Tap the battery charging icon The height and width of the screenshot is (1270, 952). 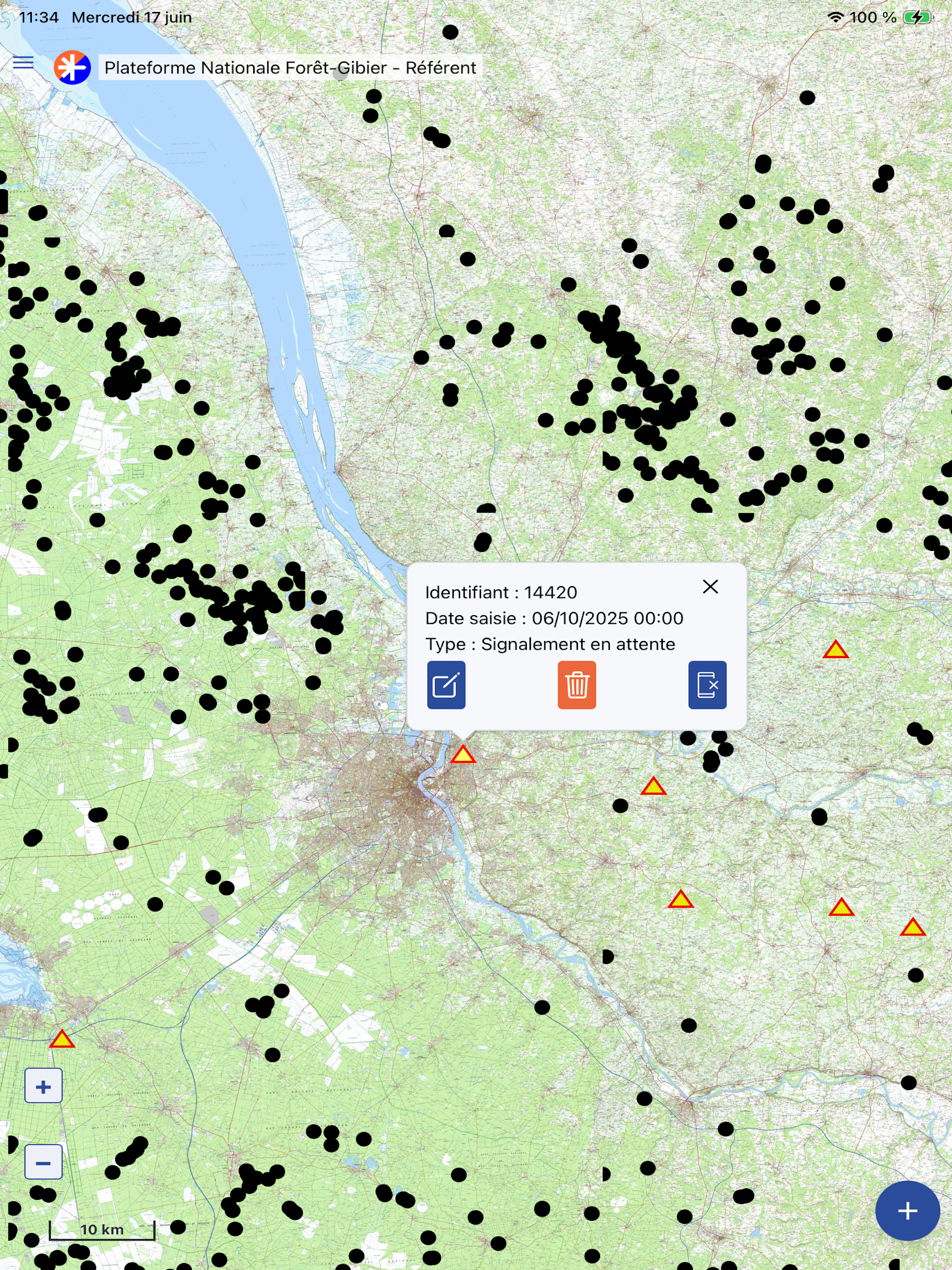(x=918, y=17)
